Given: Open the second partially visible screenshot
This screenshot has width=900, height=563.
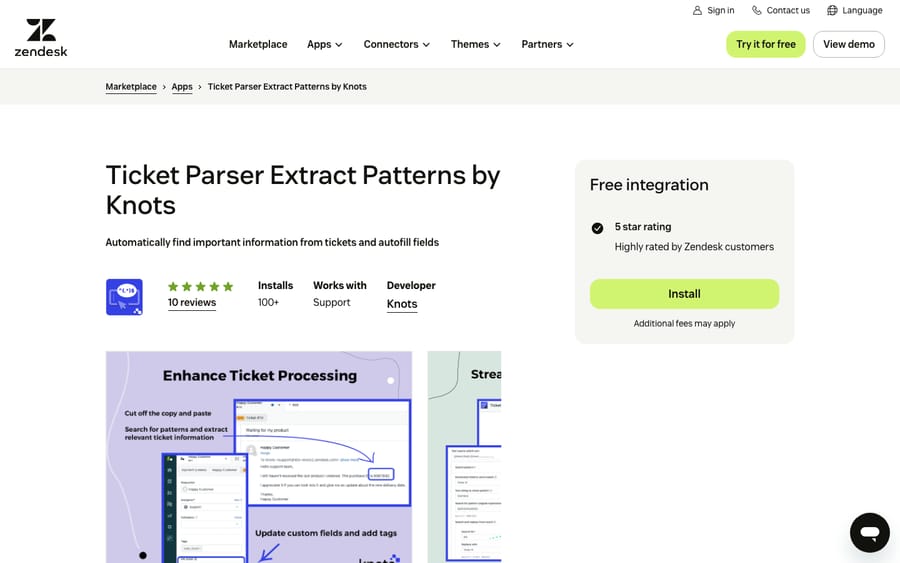Looking at the screenshot, I should click(x=464, y=457).
